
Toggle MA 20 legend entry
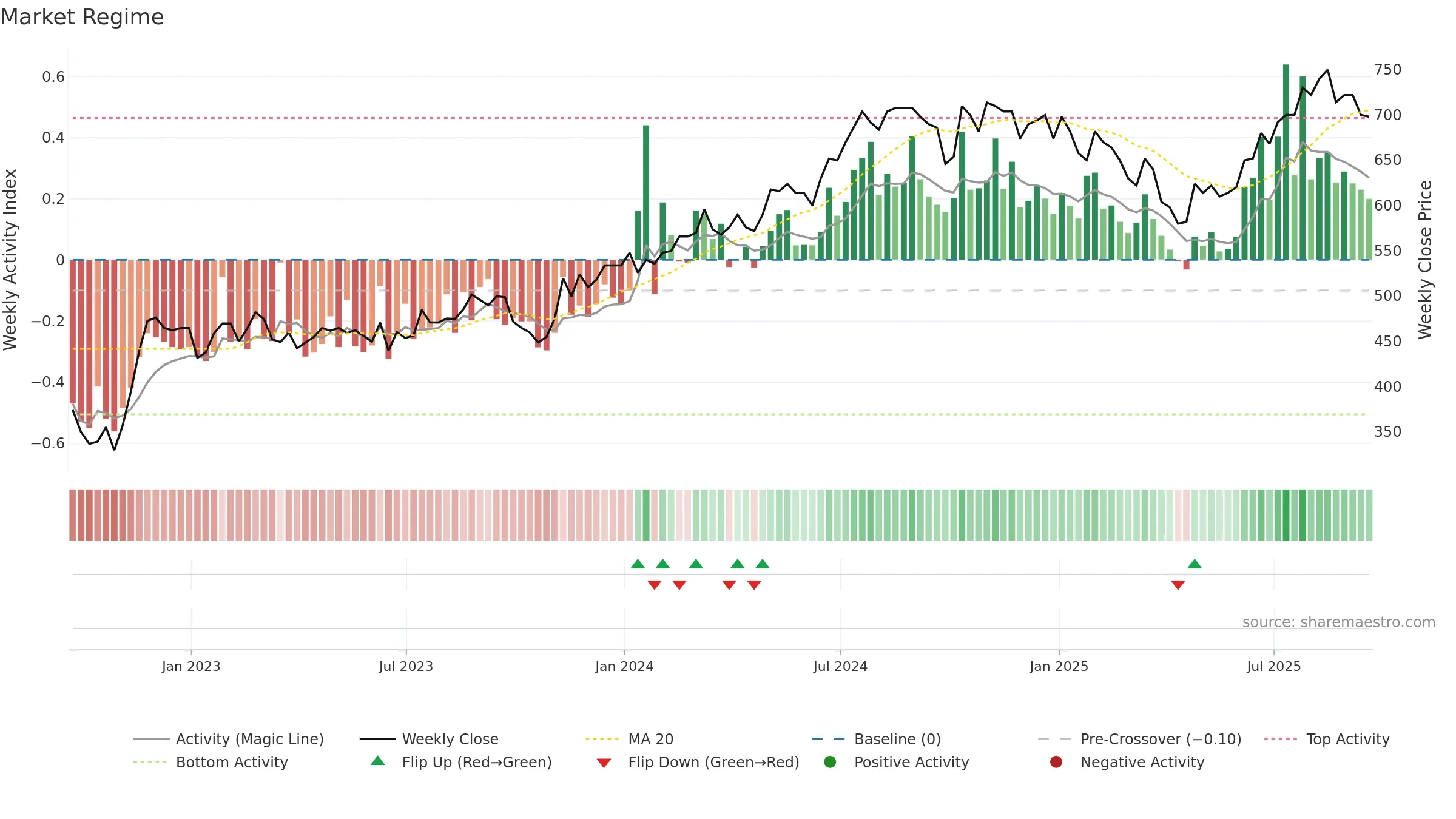[x=629, y=739]
